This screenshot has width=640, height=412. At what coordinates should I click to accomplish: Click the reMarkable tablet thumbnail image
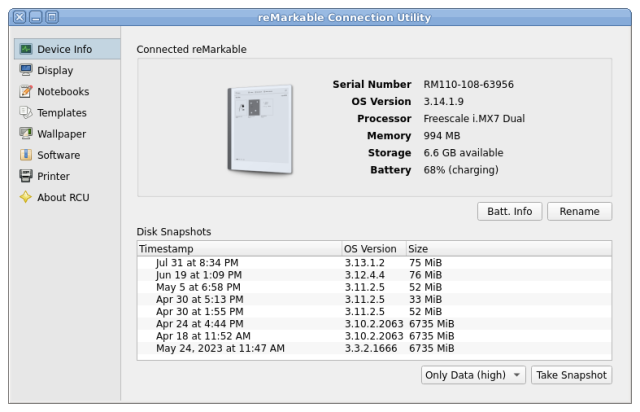point(259,126)
